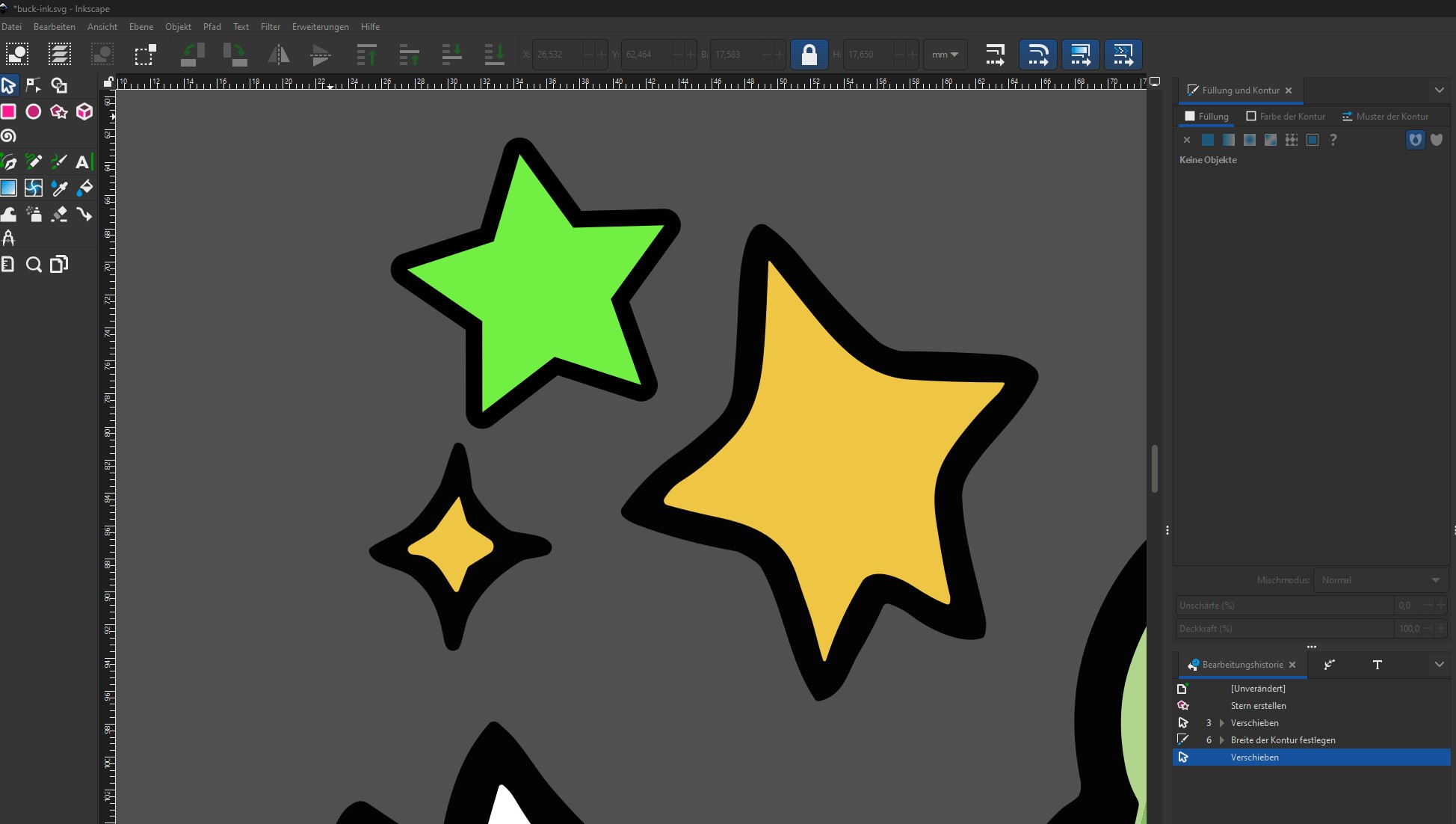Open the mm units dropdown
Viewport: 1456px width, 824px height.
(945, 55)
